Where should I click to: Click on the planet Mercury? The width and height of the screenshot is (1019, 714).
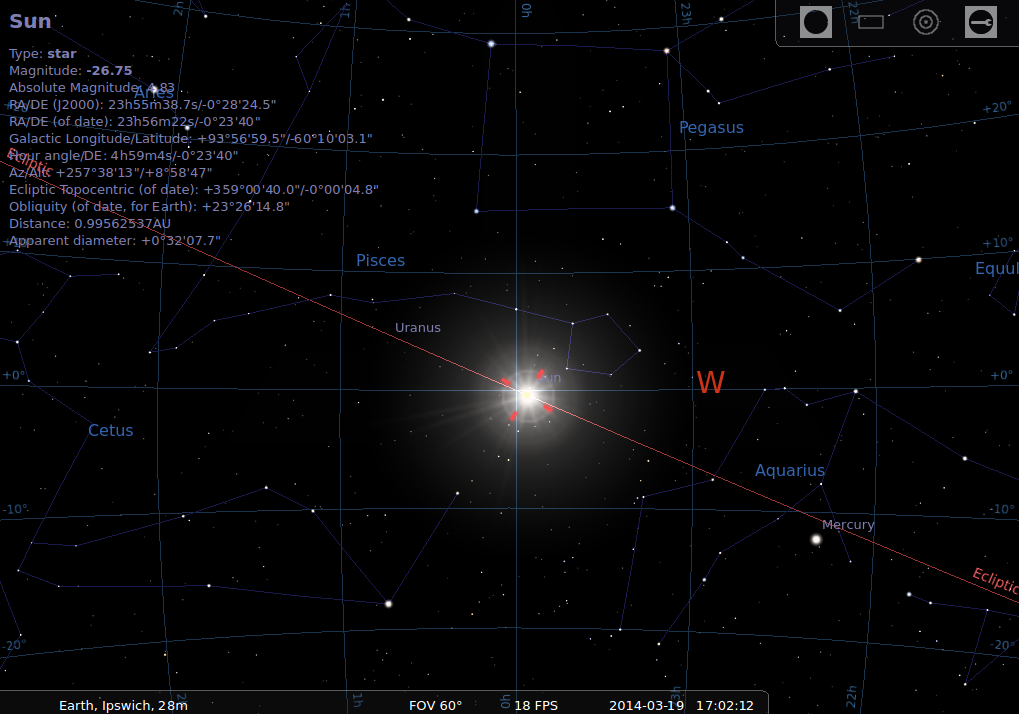click(816, 539)
